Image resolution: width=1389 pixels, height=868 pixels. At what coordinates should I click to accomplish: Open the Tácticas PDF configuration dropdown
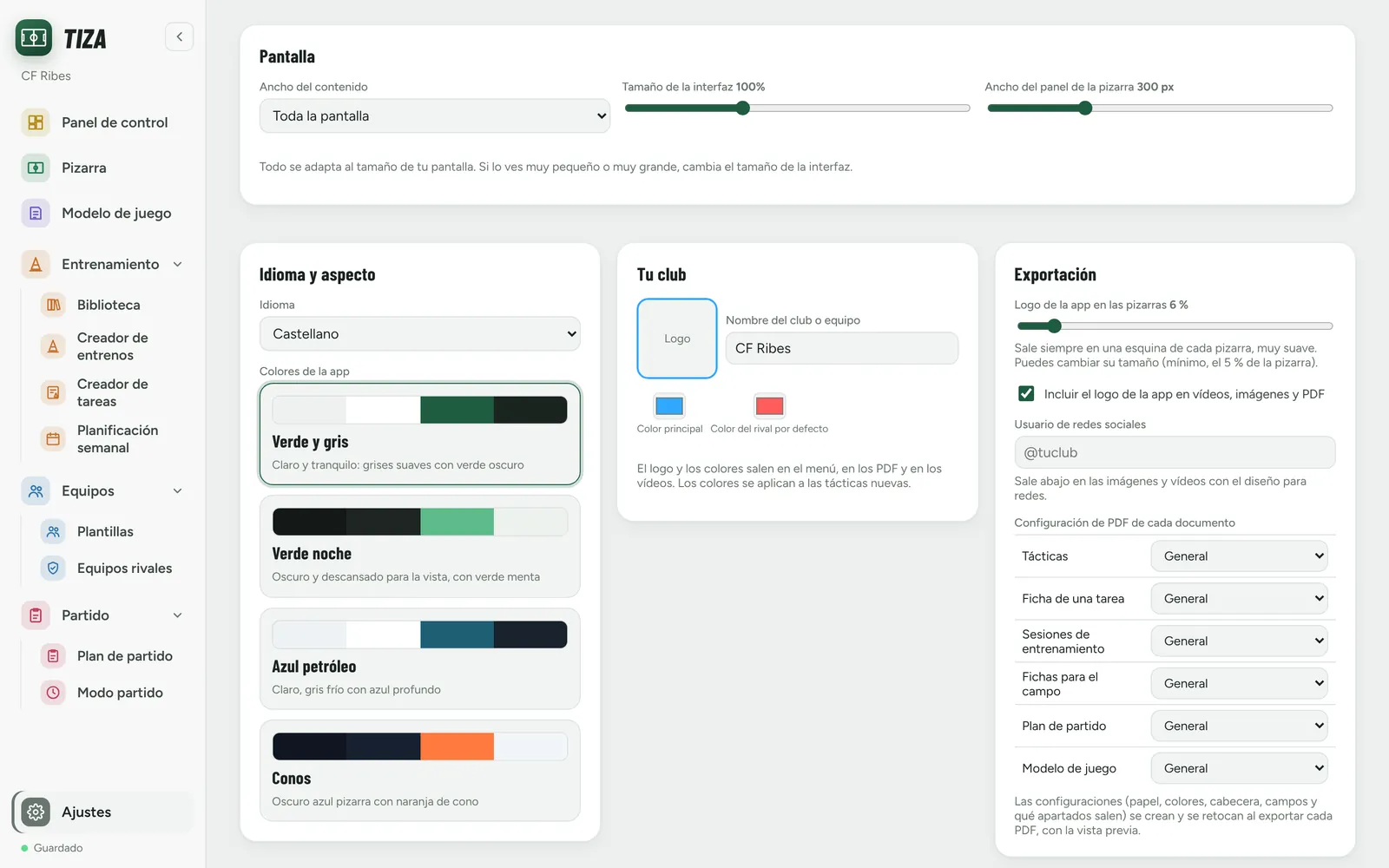point(1239,556)
